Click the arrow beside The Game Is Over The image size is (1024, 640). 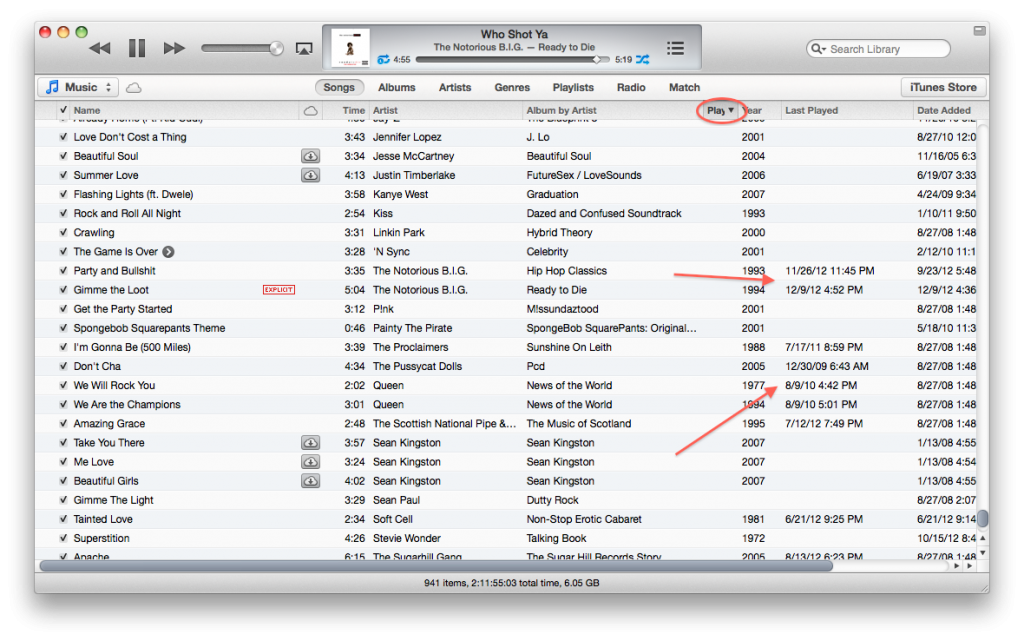[x=168, y=252]
